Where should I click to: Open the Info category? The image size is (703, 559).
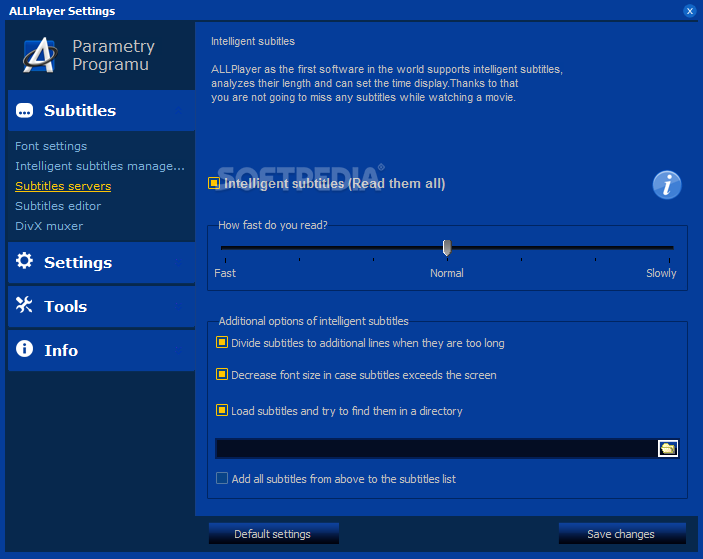[101, 351]
